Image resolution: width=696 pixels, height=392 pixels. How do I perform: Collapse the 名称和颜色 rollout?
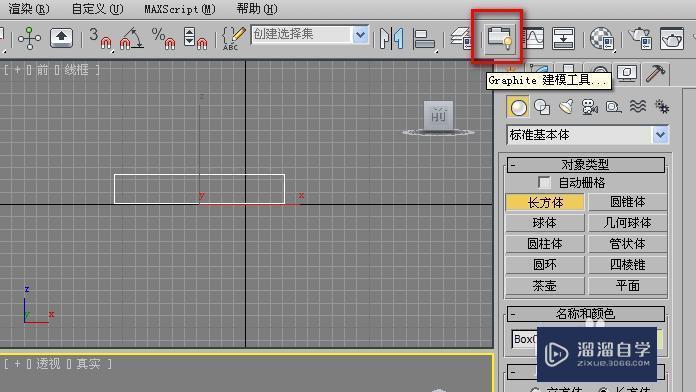pyautogui.click(x=585, y=314)
